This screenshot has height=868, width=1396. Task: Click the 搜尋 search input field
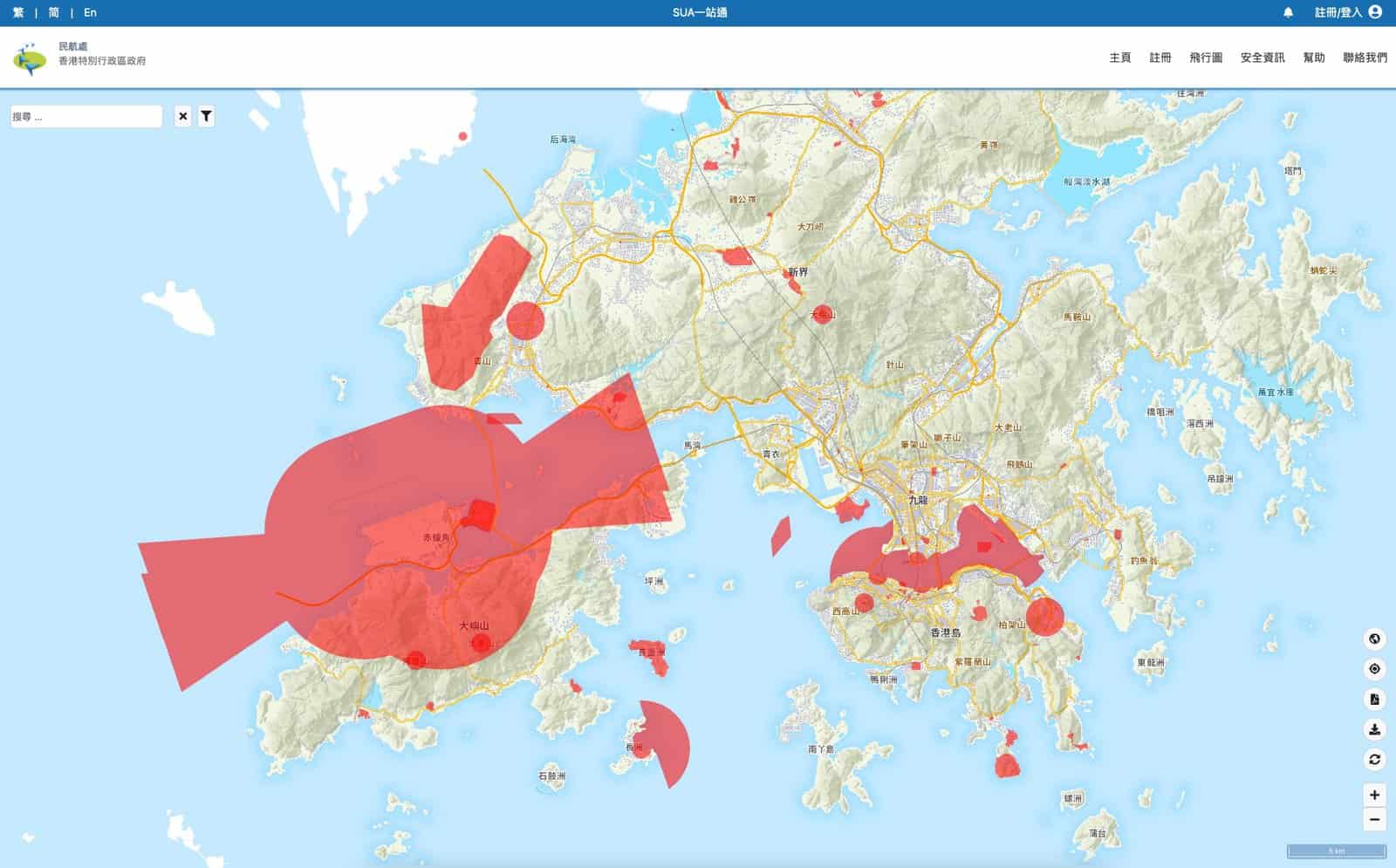(x=86, y=116)
